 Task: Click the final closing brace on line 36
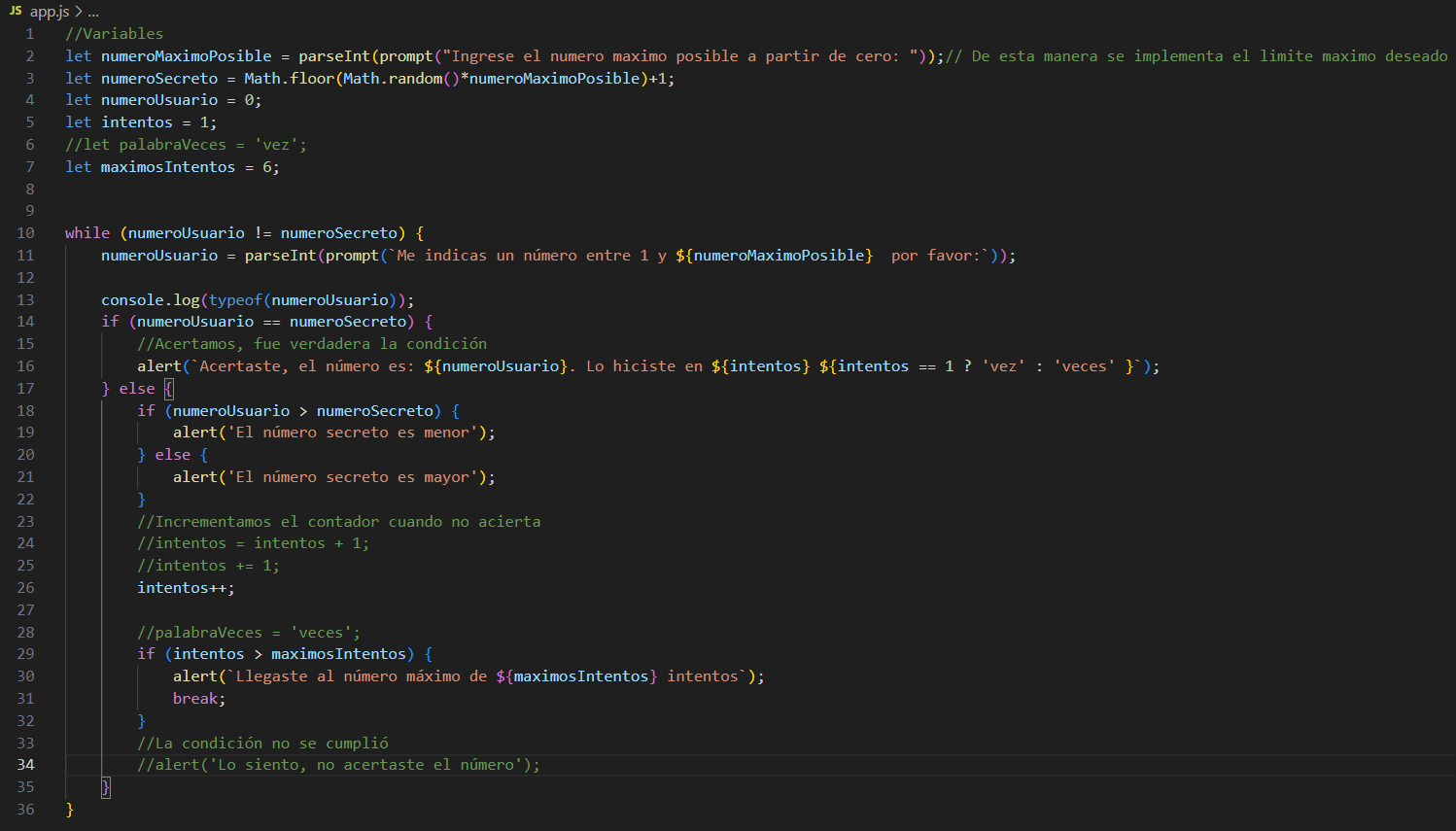[70, 810]
